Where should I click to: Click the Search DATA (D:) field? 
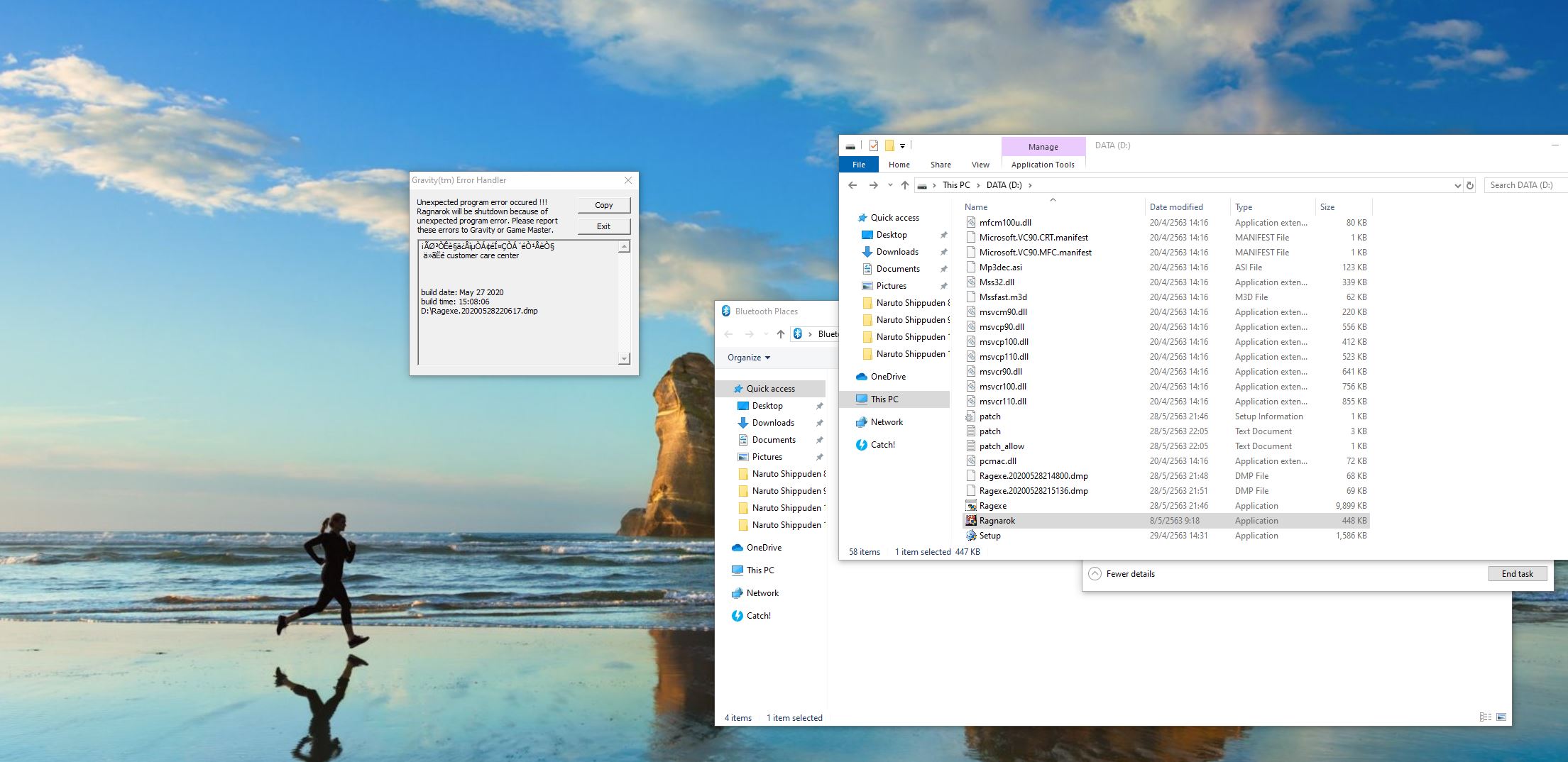pos(1526,185)
